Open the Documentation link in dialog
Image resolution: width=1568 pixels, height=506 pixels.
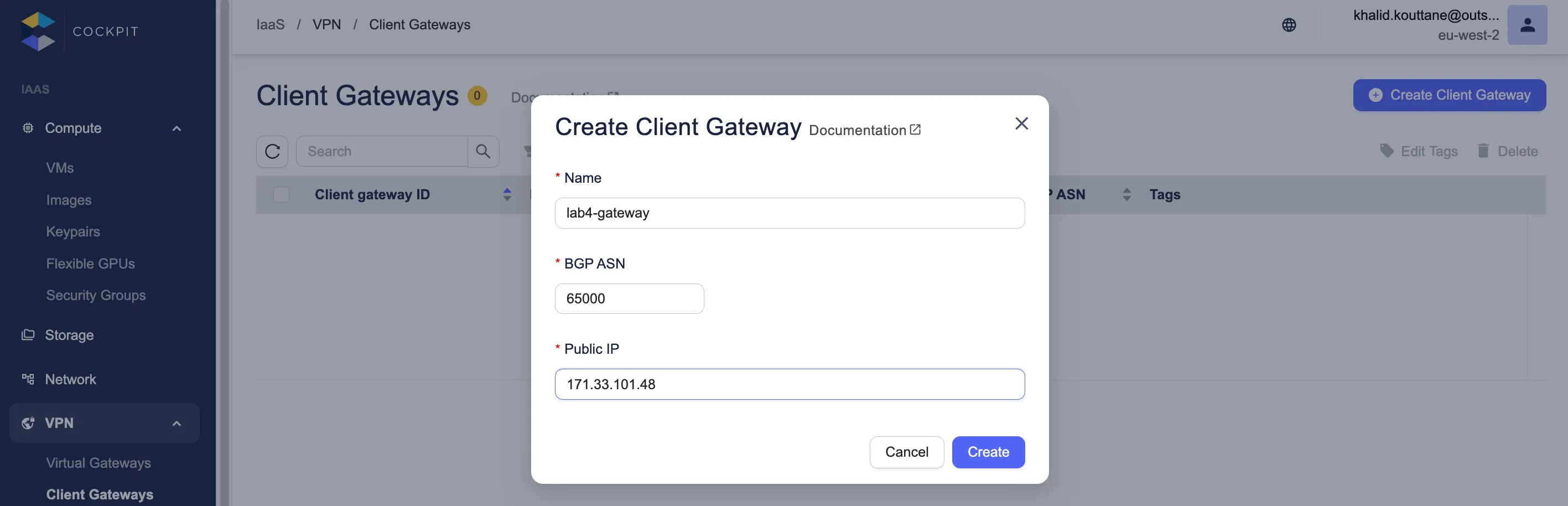[864, 130]
